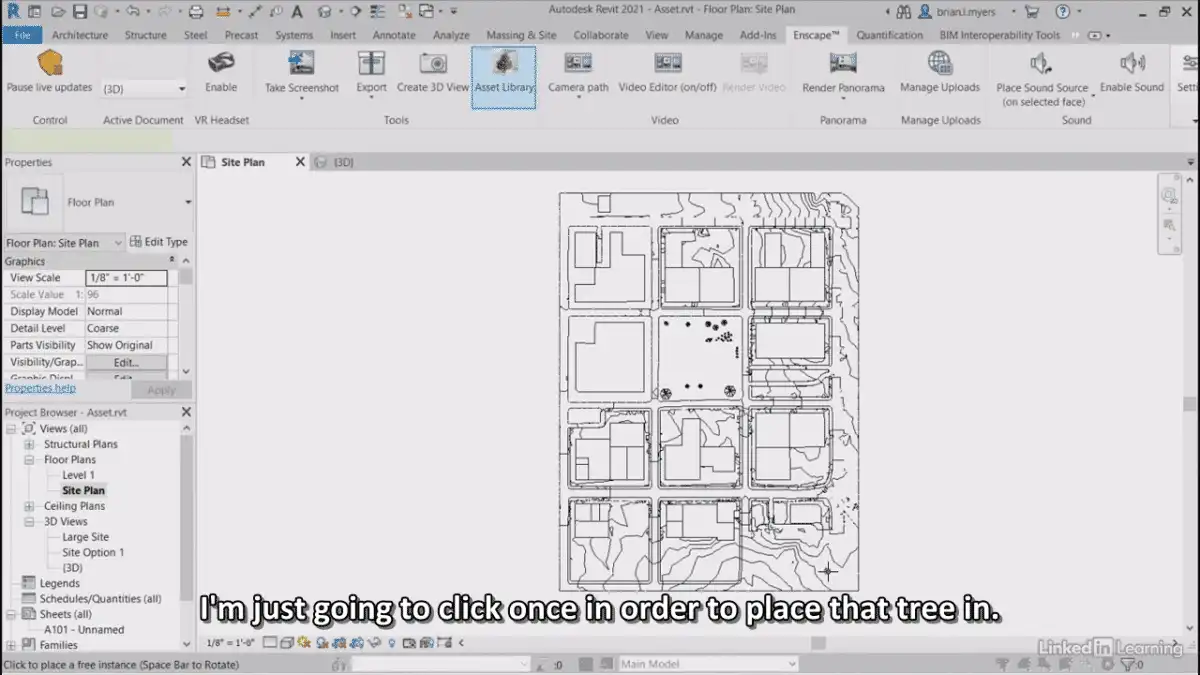Image resolution: width=1200 pixels, height=675 pixels.
Task: Click the Floor Plan type thumbnail
Action: pos(35,202)
